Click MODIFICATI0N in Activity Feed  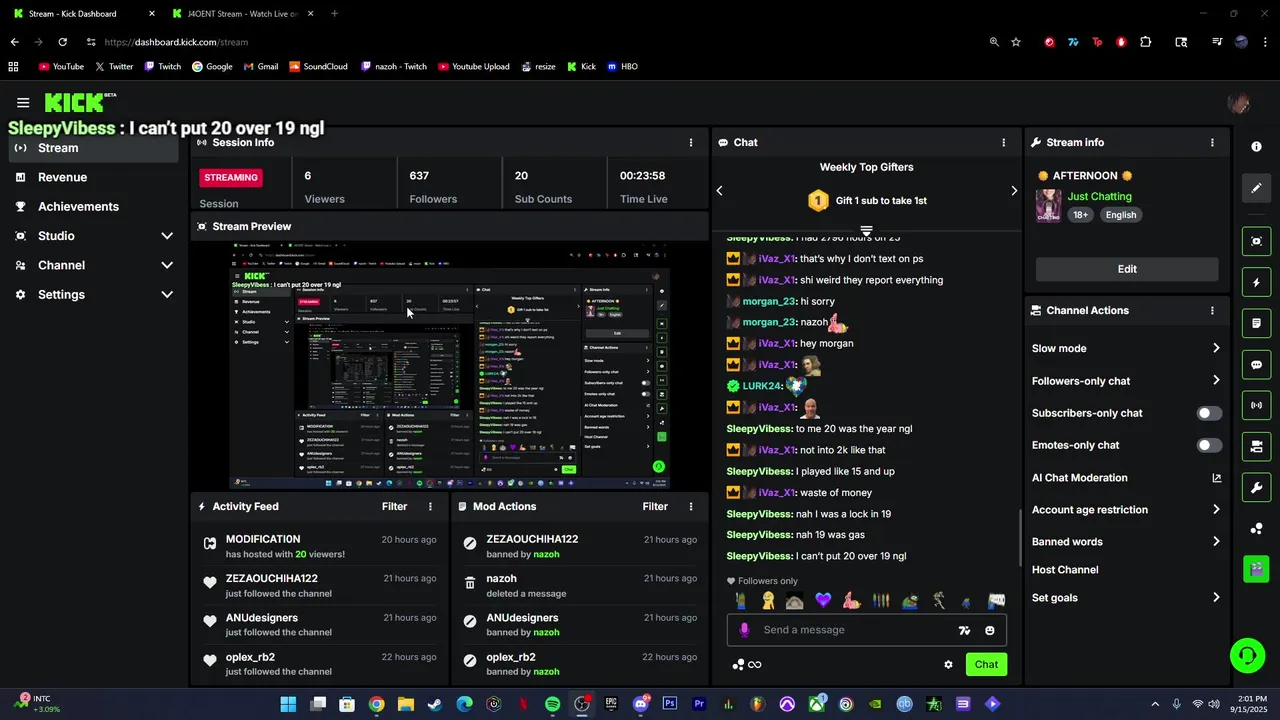pyautogui.click(x=263, y=539)
